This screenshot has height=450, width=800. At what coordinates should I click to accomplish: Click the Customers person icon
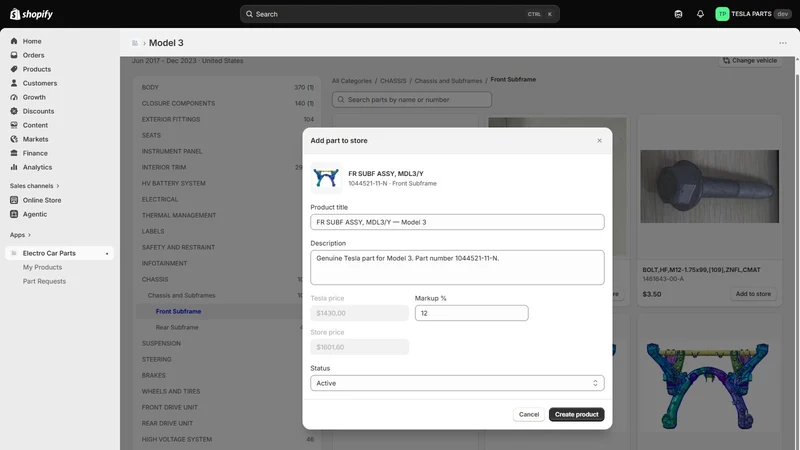click(x=14, y=83)
